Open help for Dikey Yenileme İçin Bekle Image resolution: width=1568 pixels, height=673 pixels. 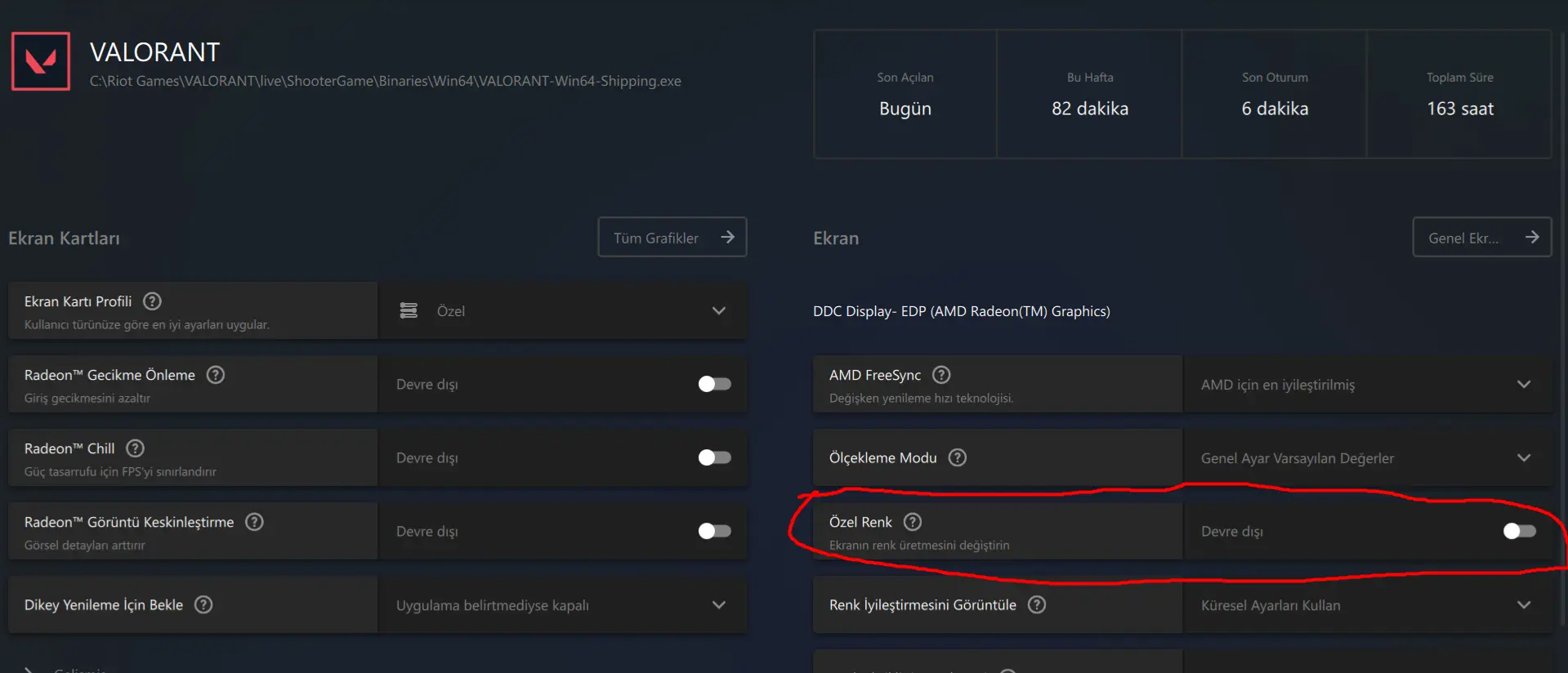pyautogui.click(x=203, y=604)
